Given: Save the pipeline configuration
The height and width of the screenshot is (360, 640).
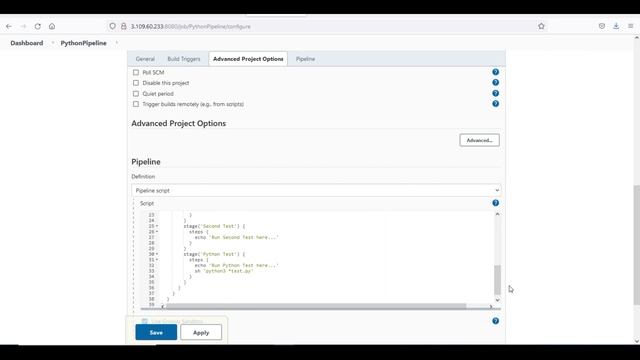Looking at the screenshot, I should 156,332.
